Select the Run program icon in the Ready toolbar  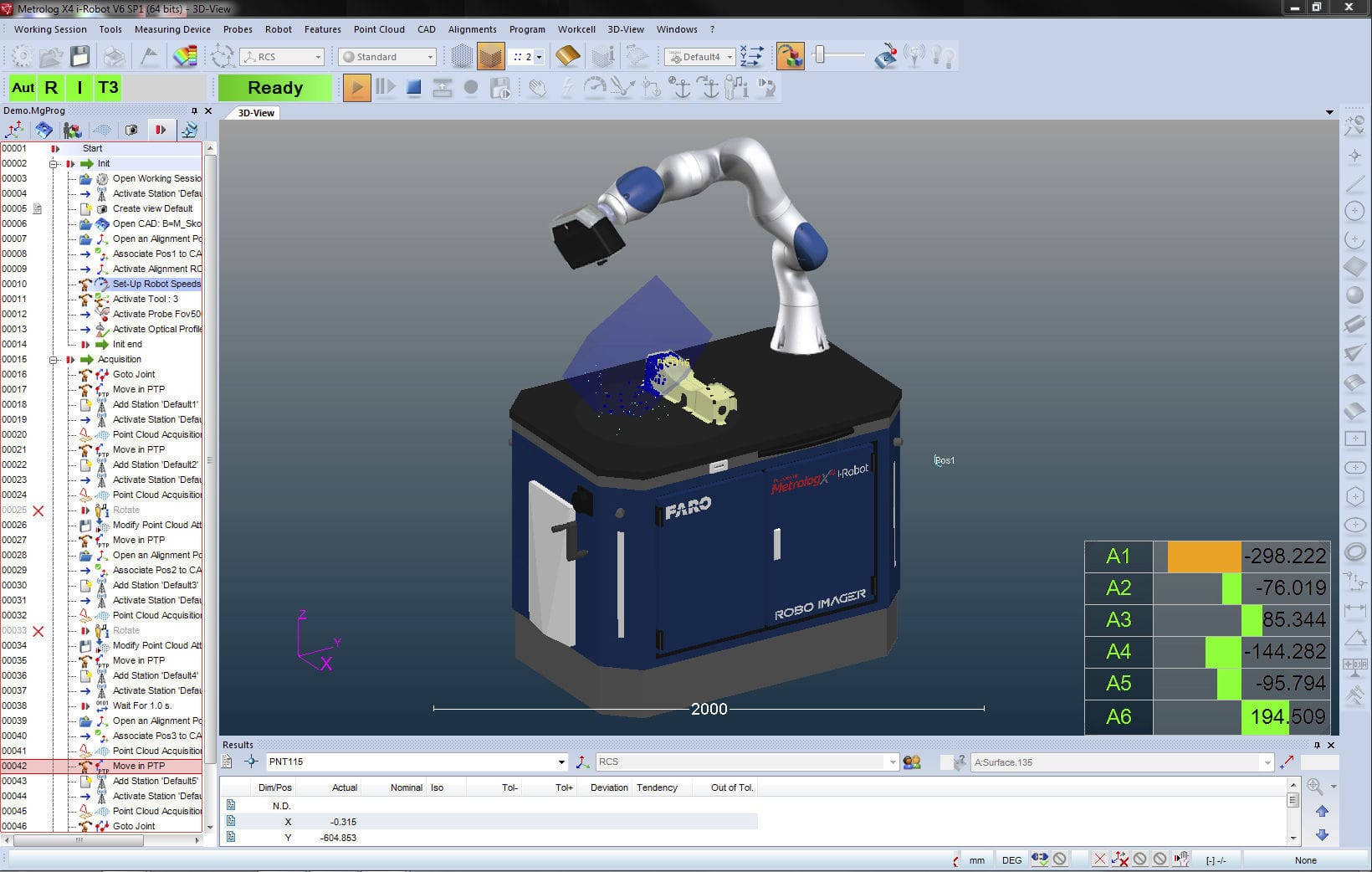pyautogui.click(x=357, y=87)
